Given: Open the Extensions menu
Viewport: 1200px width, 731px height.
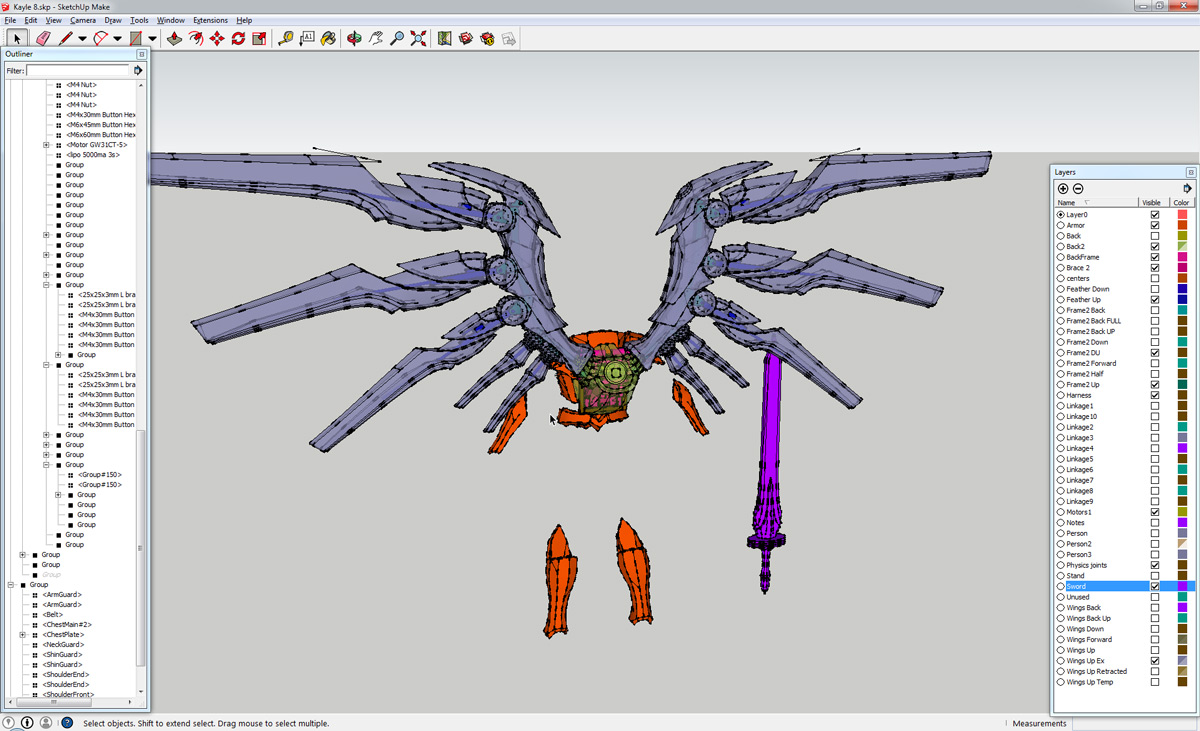Looking at the screenshot, I should 210,20.
